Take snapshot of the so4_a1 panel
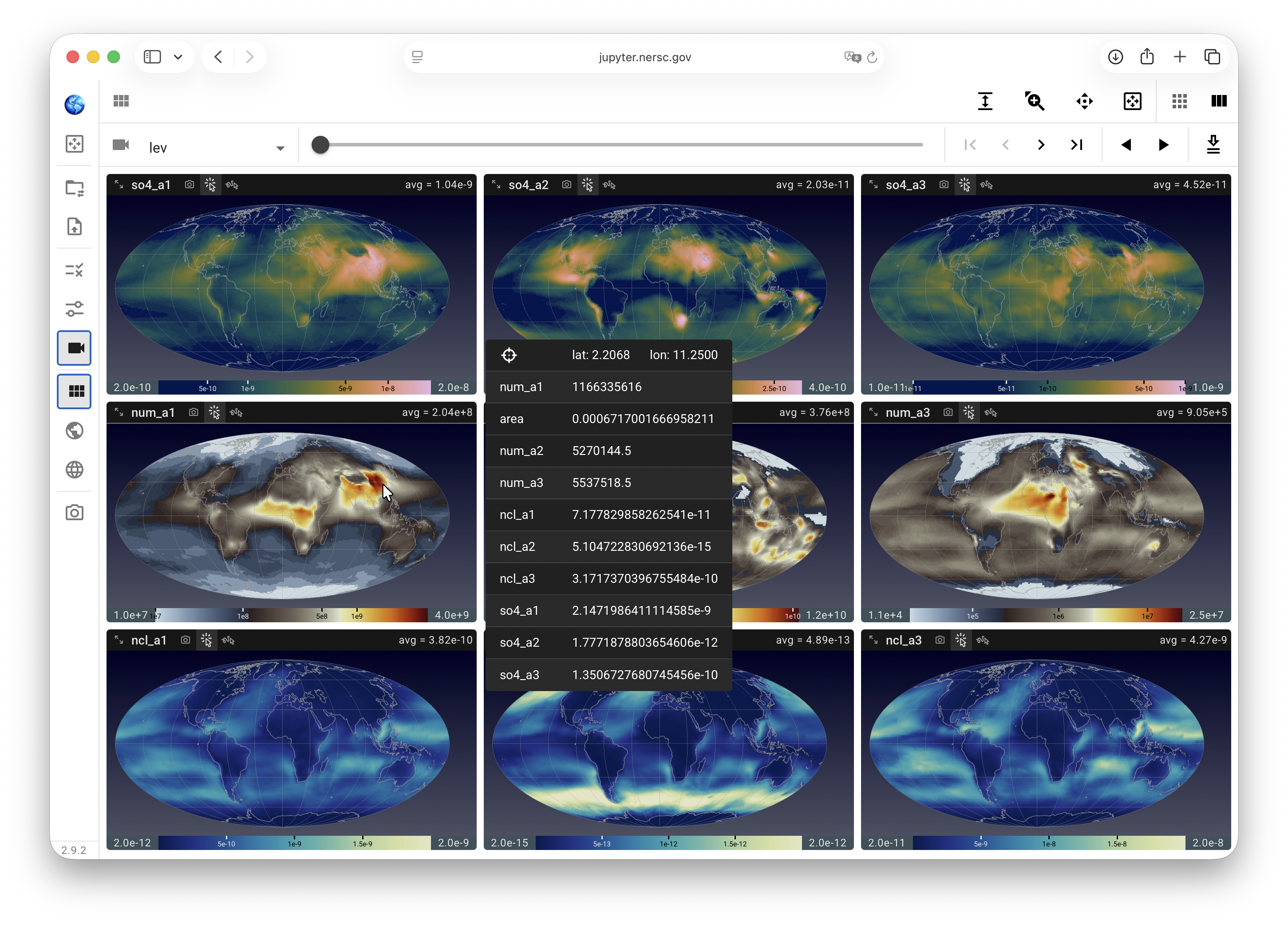Image resolution: width=1288 pixels, height=925 pixels. click(190, 185)
